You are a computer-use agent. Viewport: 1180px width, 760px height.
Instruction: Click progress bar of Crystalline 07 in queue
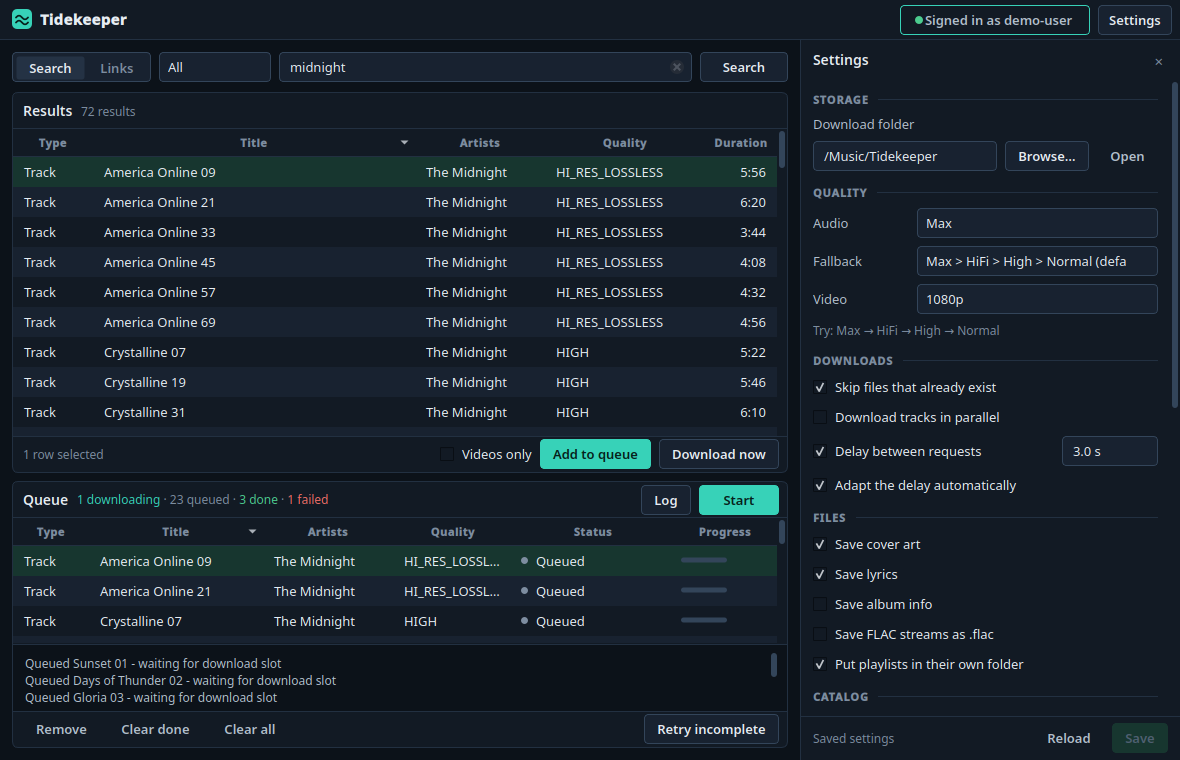[704, 620]
